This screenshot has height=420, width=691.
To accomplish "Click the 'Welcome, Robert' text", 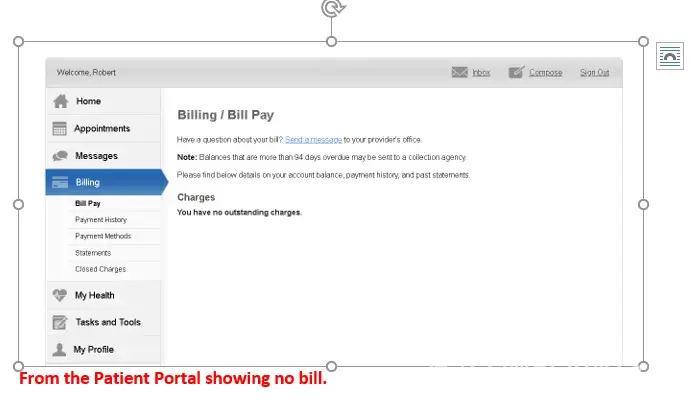I will click(x=86, y=72).
